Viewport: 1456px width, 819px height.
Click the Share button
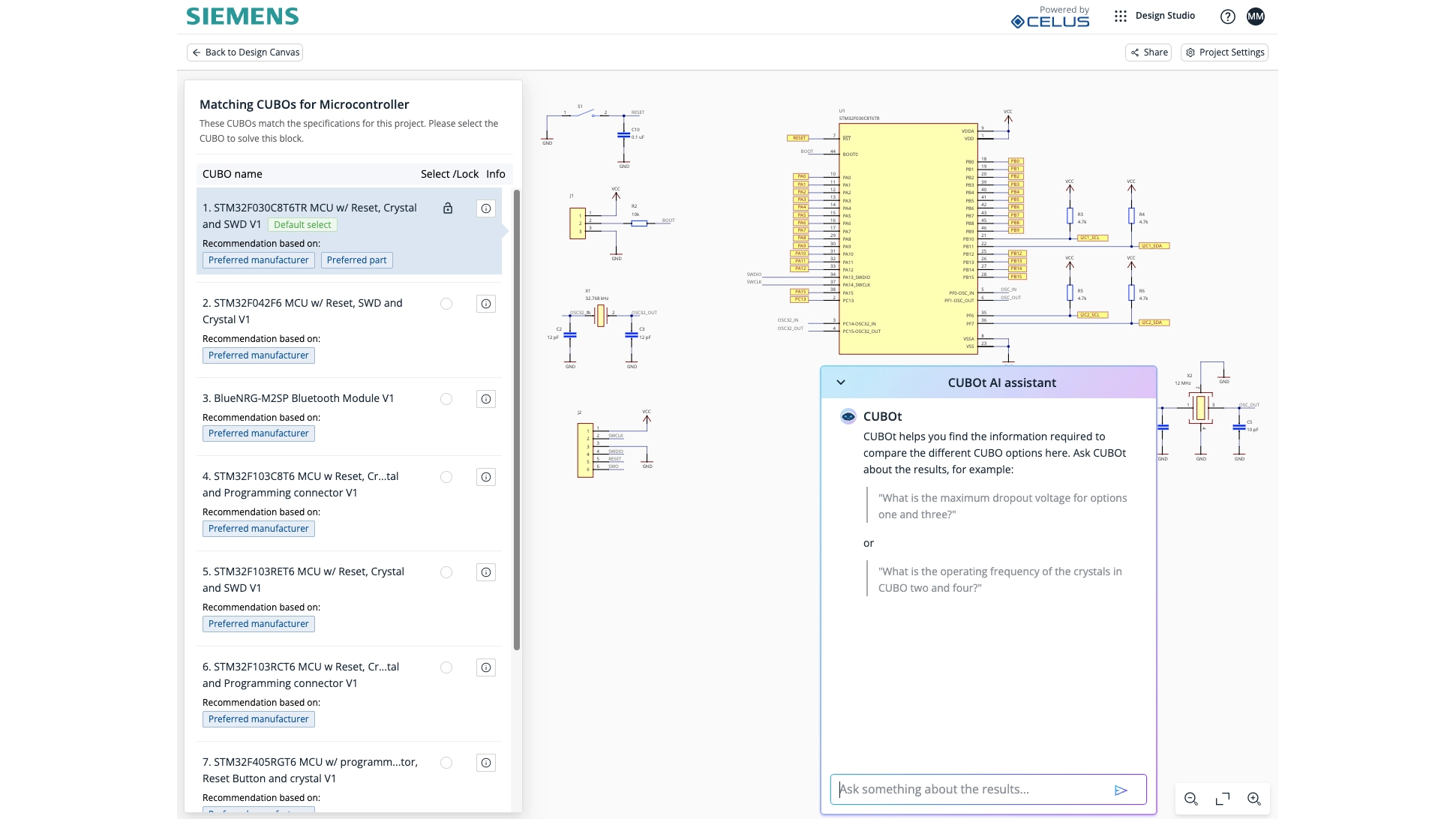pos(1148,52)
